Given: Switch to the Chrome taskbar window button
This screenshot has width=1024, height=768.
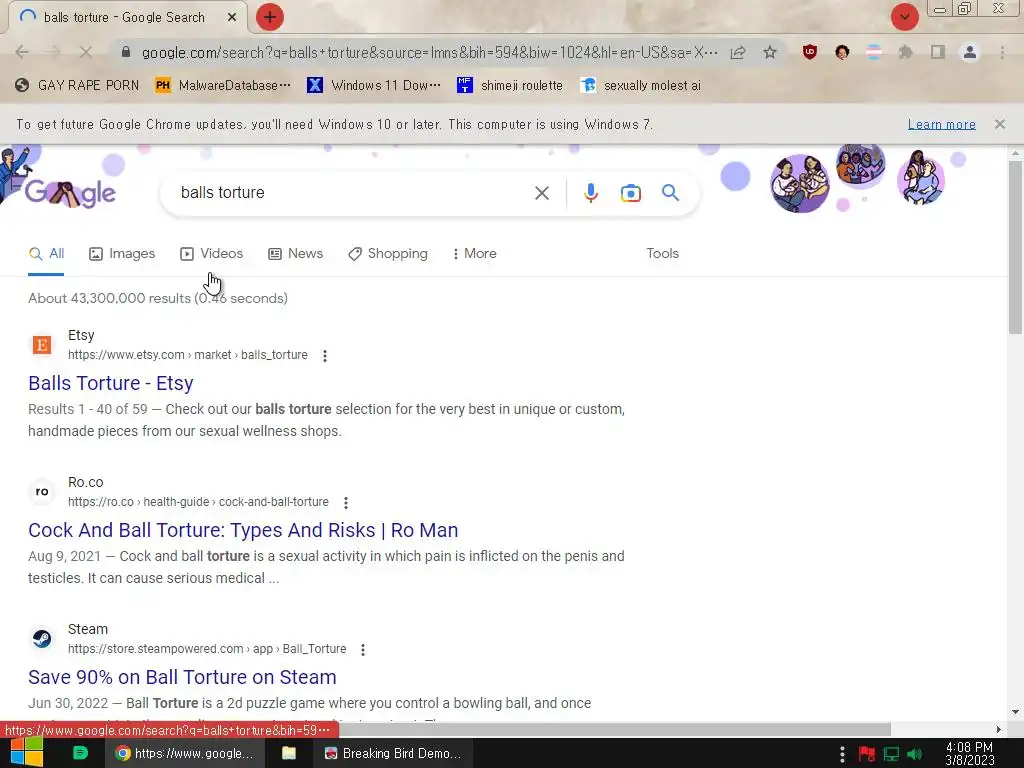Looking at the screenshot, I should coord(185,753).
